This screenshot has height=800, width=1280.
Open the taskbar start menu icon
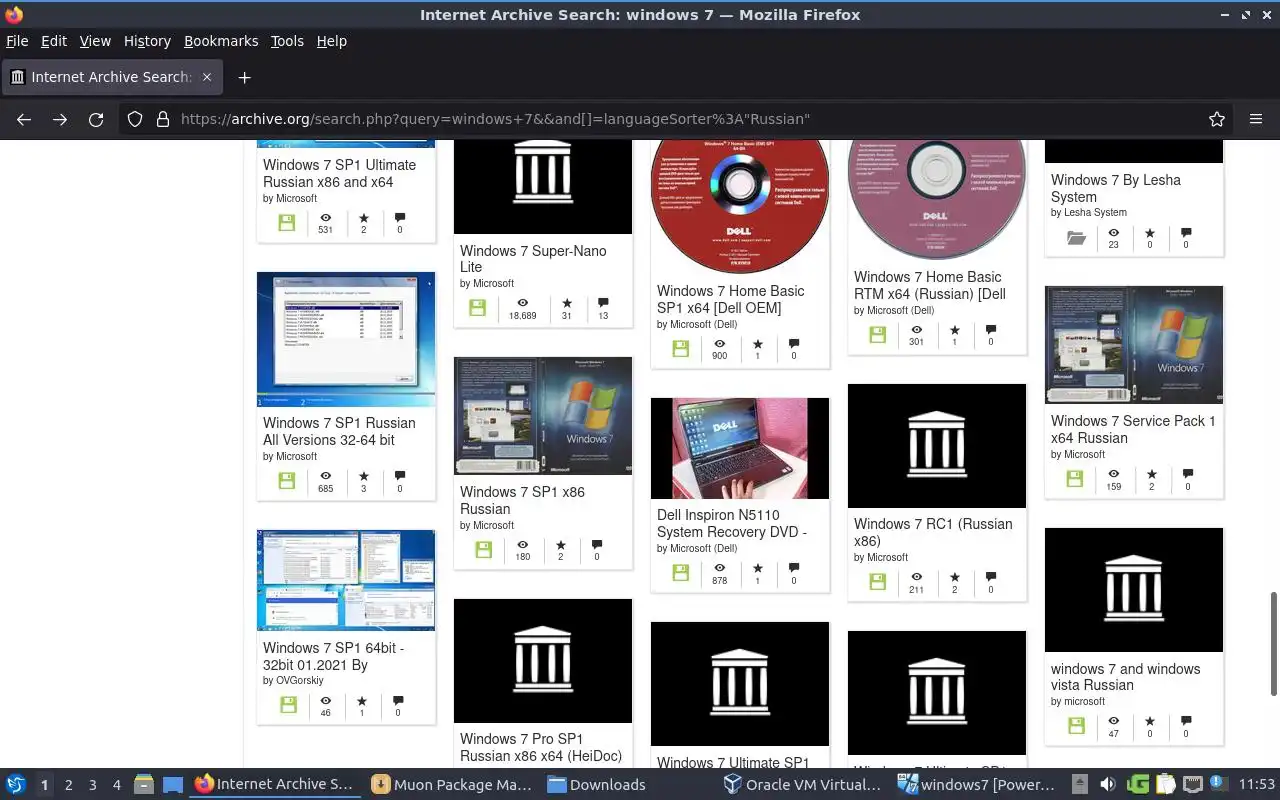click(x=16, y=784)
